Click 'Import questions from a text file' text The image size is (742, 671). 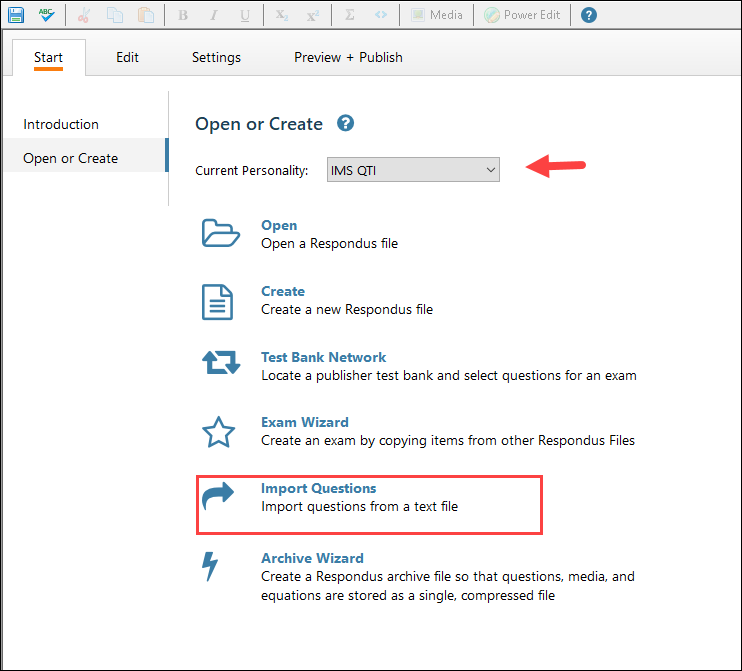click(x=360, y=506)
